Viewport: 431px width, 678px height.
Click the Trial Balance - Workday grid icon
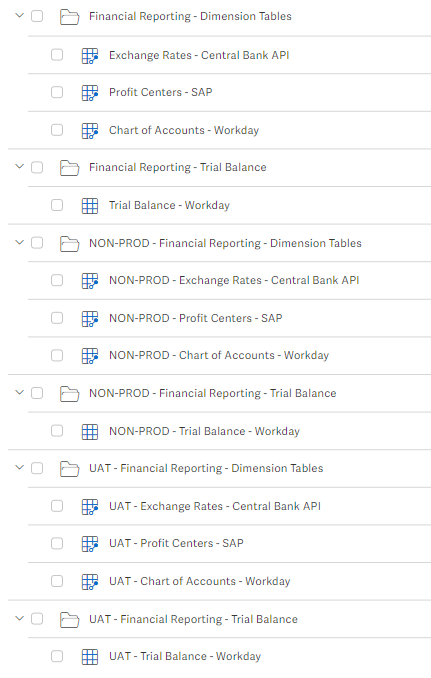pos(90,205)
